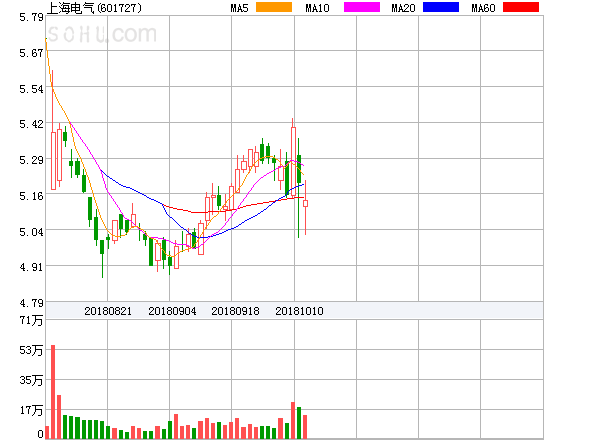Click the 5.04 price axis label

[x=31, y=232]
